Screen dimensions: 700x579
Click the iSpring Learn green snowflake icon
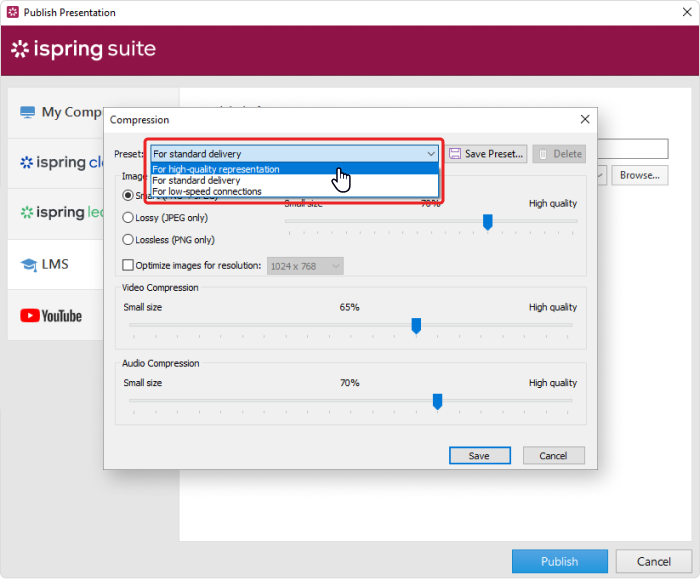point(27,212)
